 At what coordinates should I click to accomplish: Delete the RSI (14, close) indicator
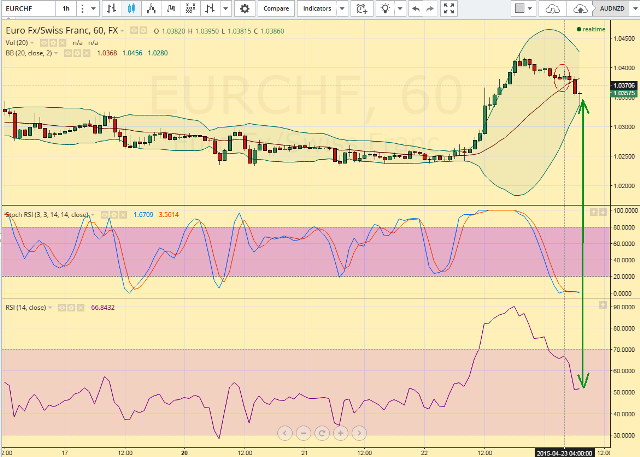click(x=80, y=308)
